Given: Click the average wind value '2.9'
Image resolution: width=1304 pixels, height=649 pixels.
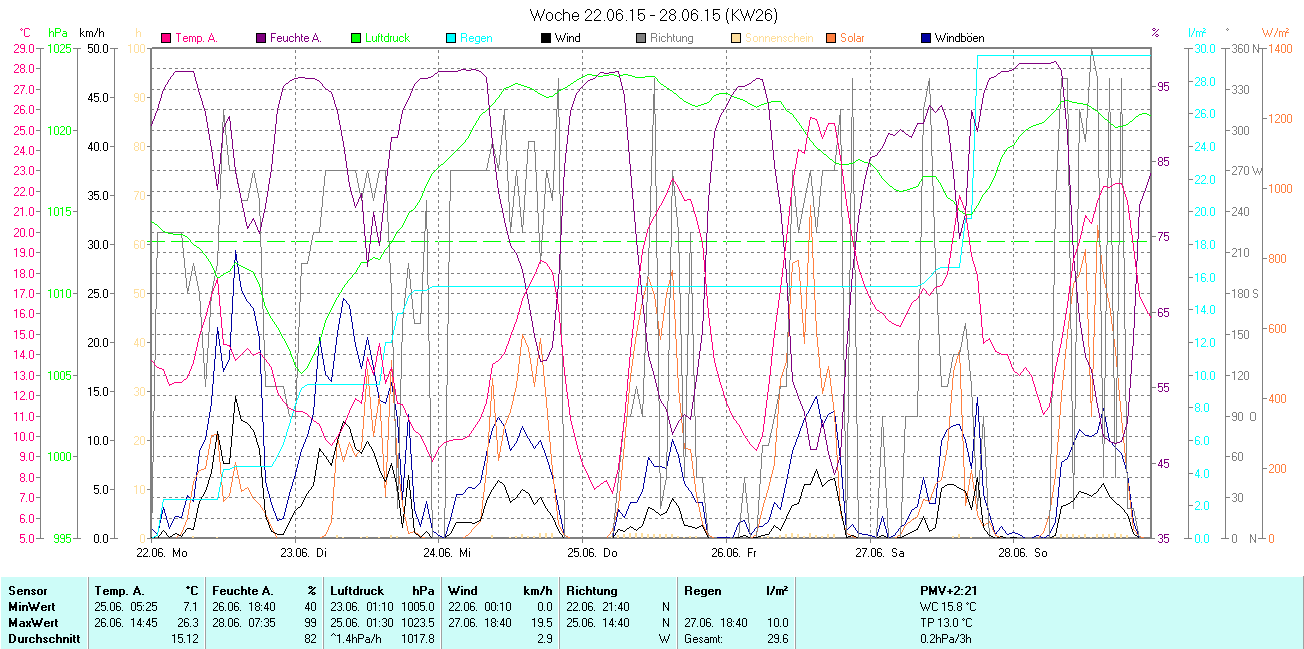Looking at the screenshot, I should click(545, 639).
